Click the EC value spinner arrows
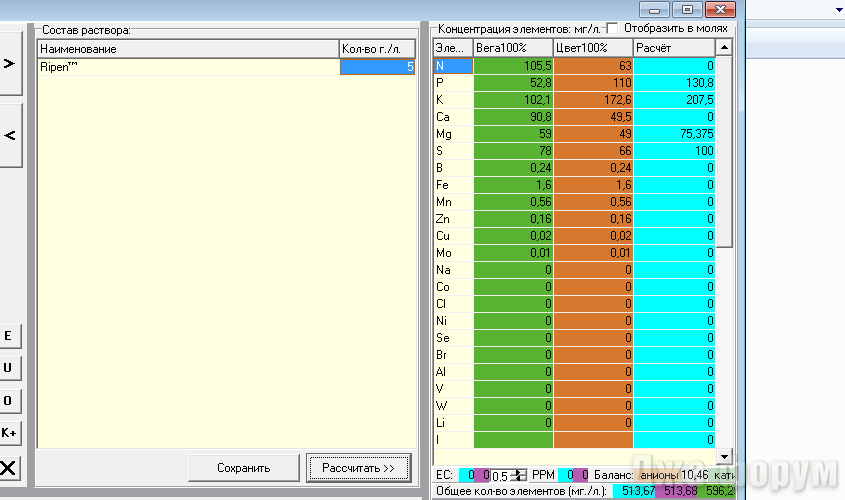845x500 pixels. (519, 474)
